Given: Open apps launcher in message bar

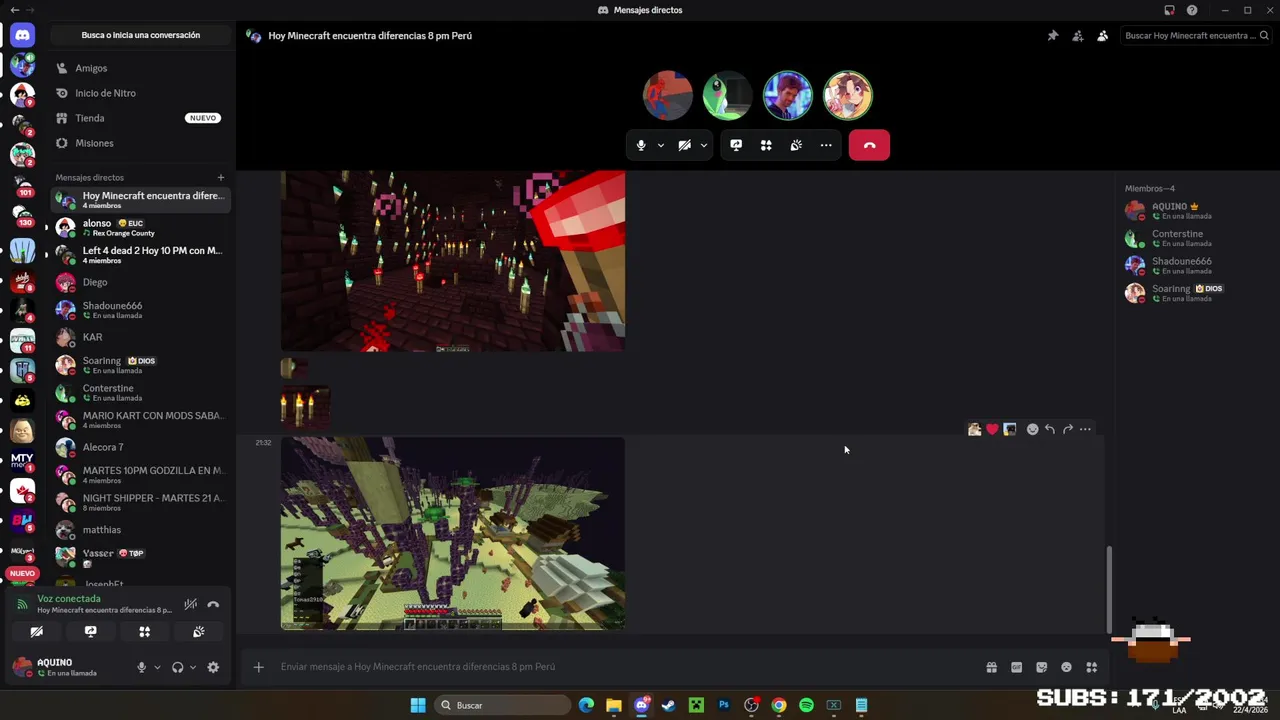Looking at the screenshot, I should pyautogui.click(x=1091, y=667).
